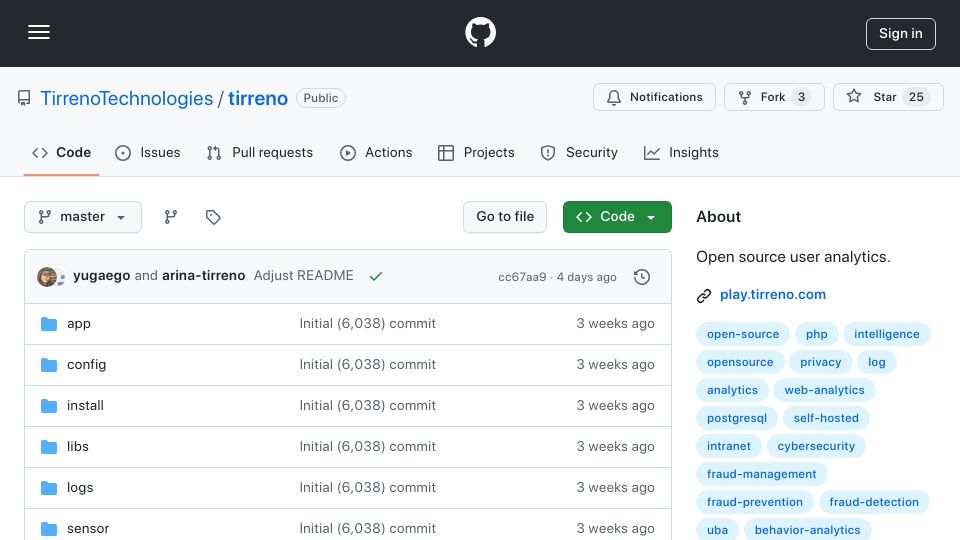Click the branches icon
Image resolution: width=960 pixels, height=540 pixels.
click(171, 217)
